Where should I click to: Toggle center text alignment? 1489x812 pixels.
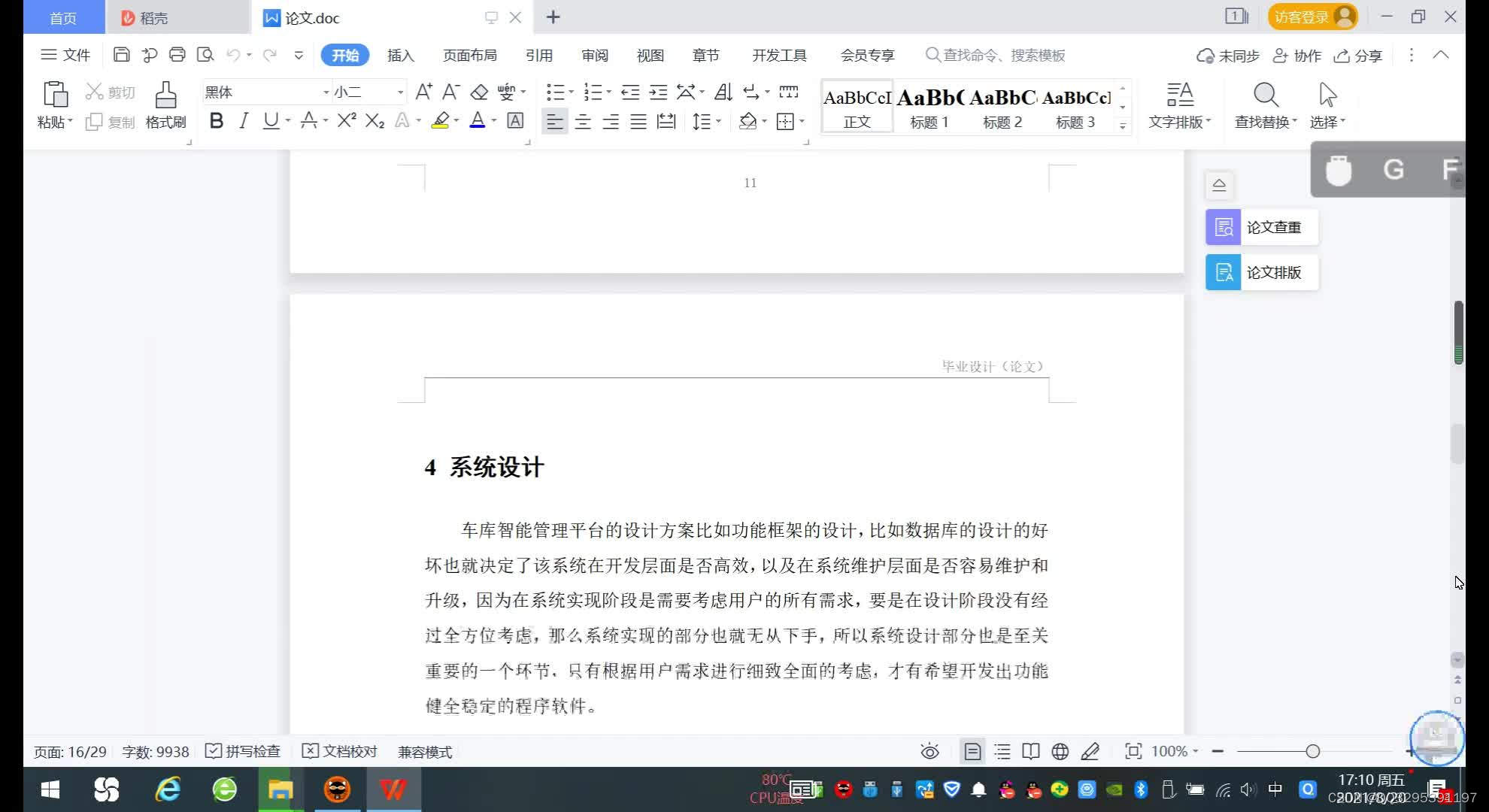(582, 120)
